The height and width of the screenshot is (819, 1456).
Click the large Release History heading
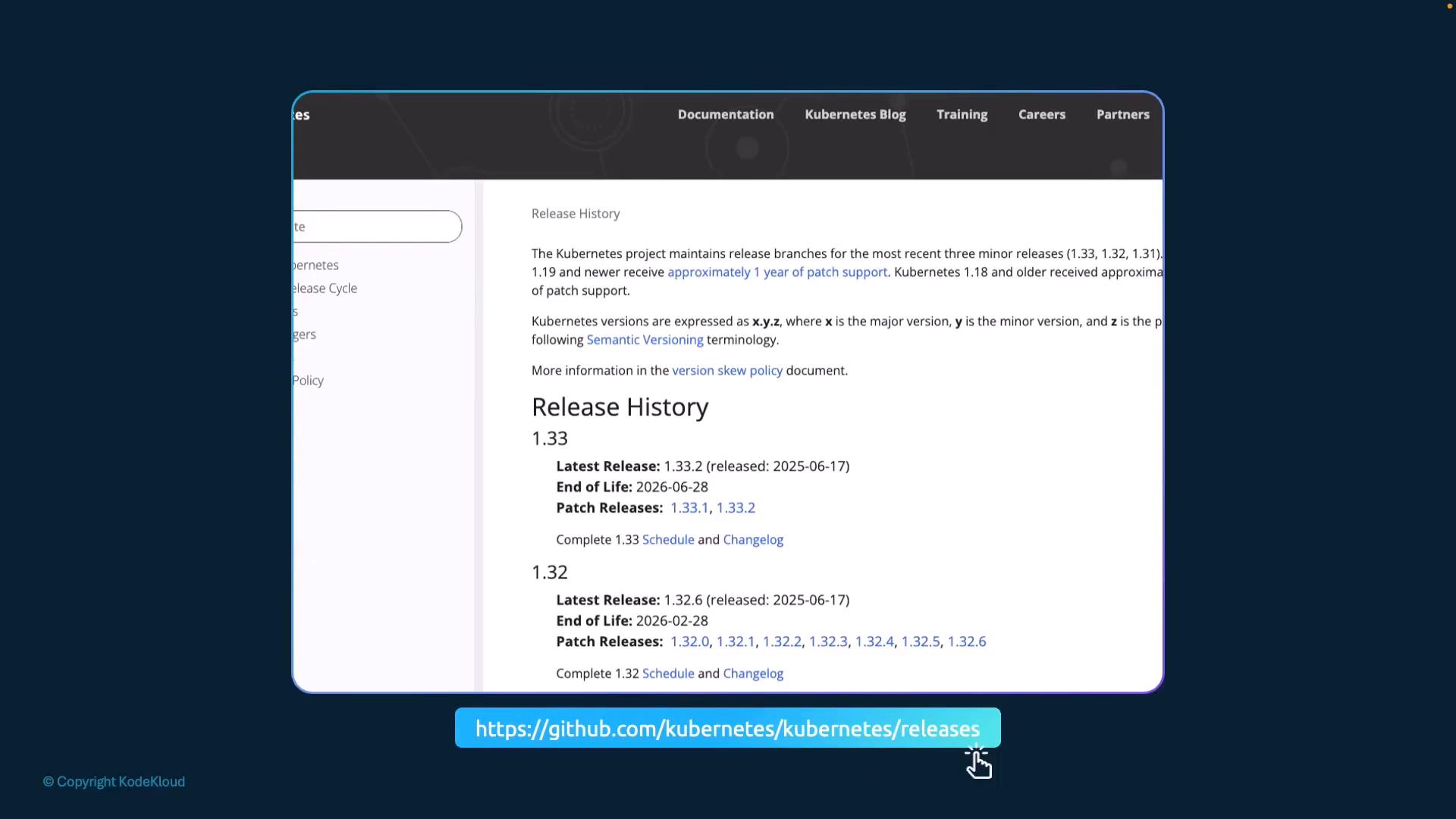click(x=620, y=407)
